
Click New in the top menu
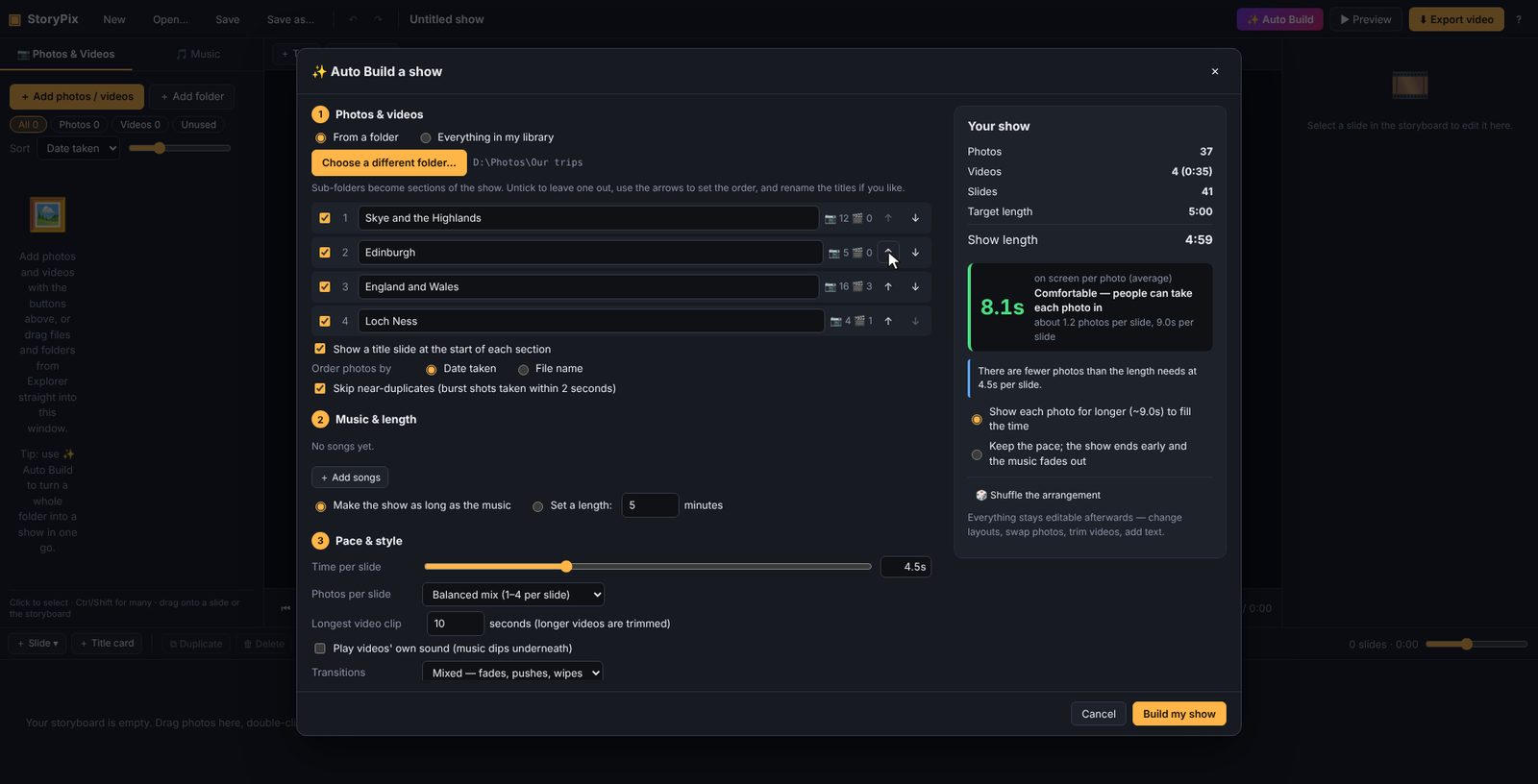click(114, 19)
